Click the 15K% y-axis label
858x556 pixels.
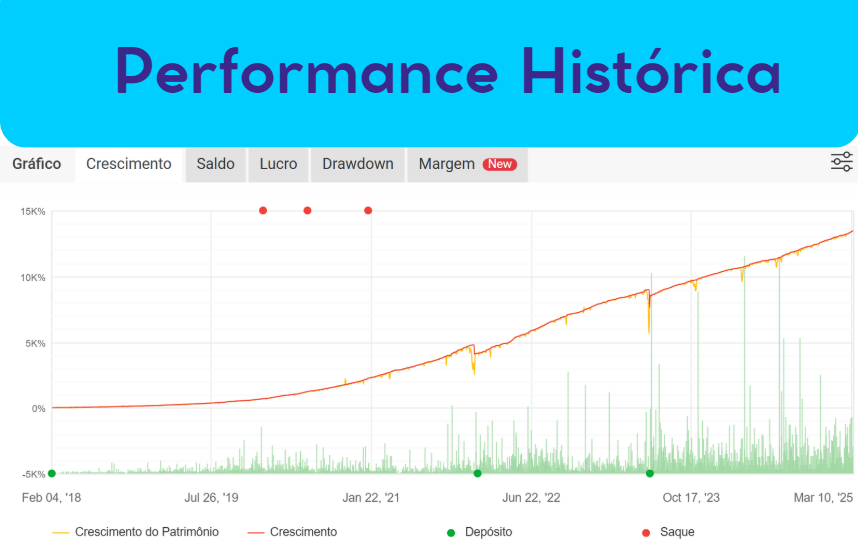(33, 212)
